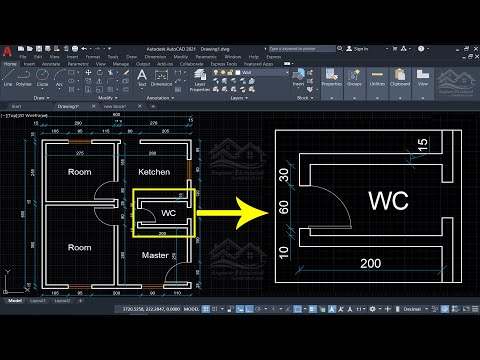Toggle grid display in status bar
This screenshot has height=360, width=480.
206,309
